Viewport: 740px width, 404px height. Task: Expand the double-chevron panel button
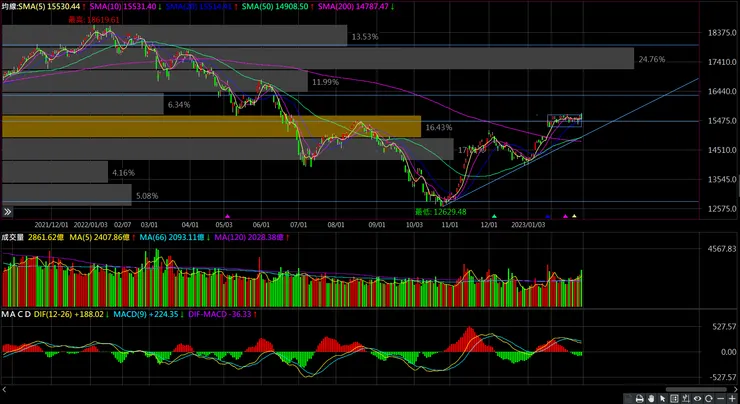[x=7, y=212]
